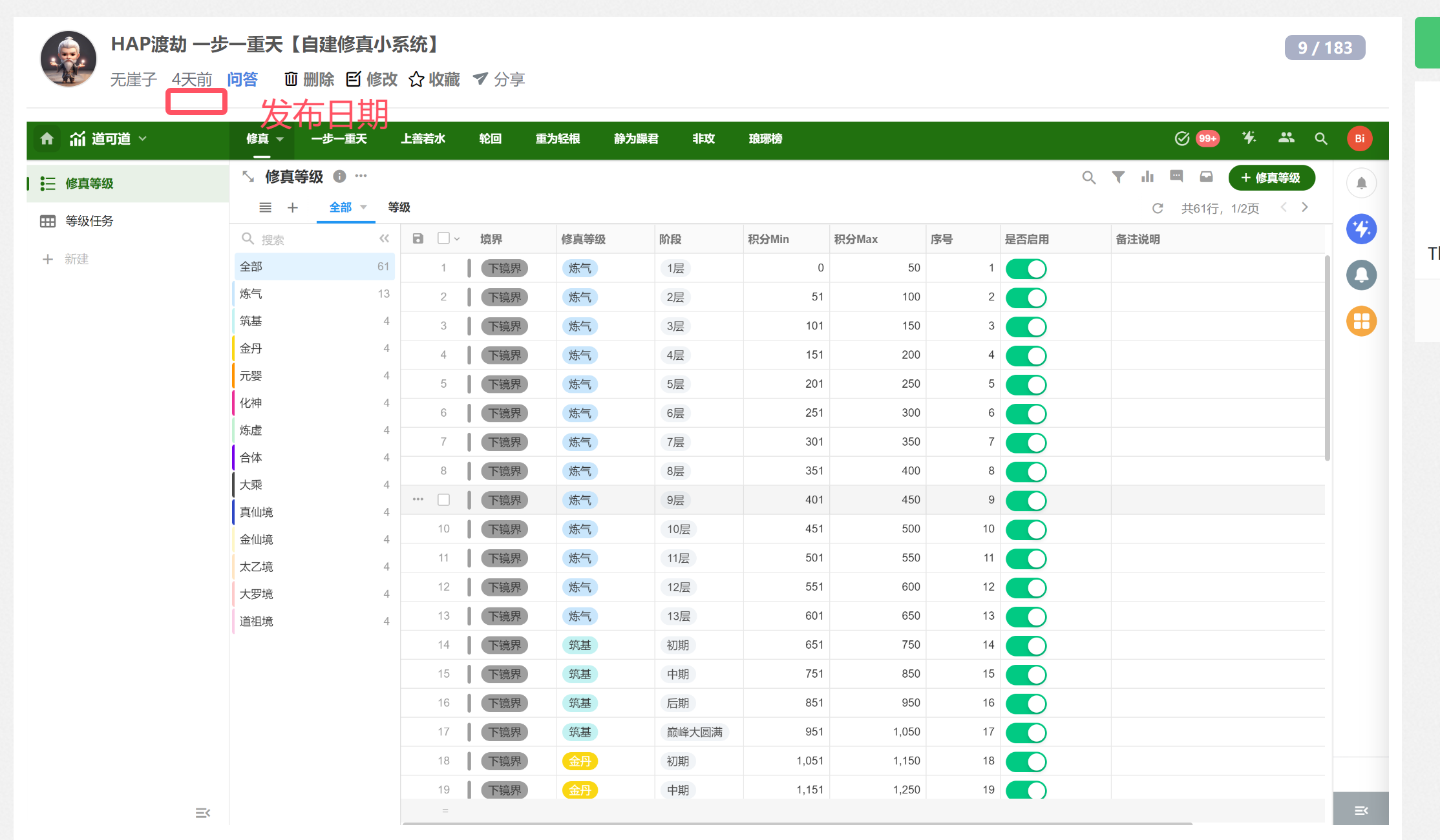Screen dimensions: 1440x840
Task: Open the contacts people icon in navbar
Action: point(1286,138)
